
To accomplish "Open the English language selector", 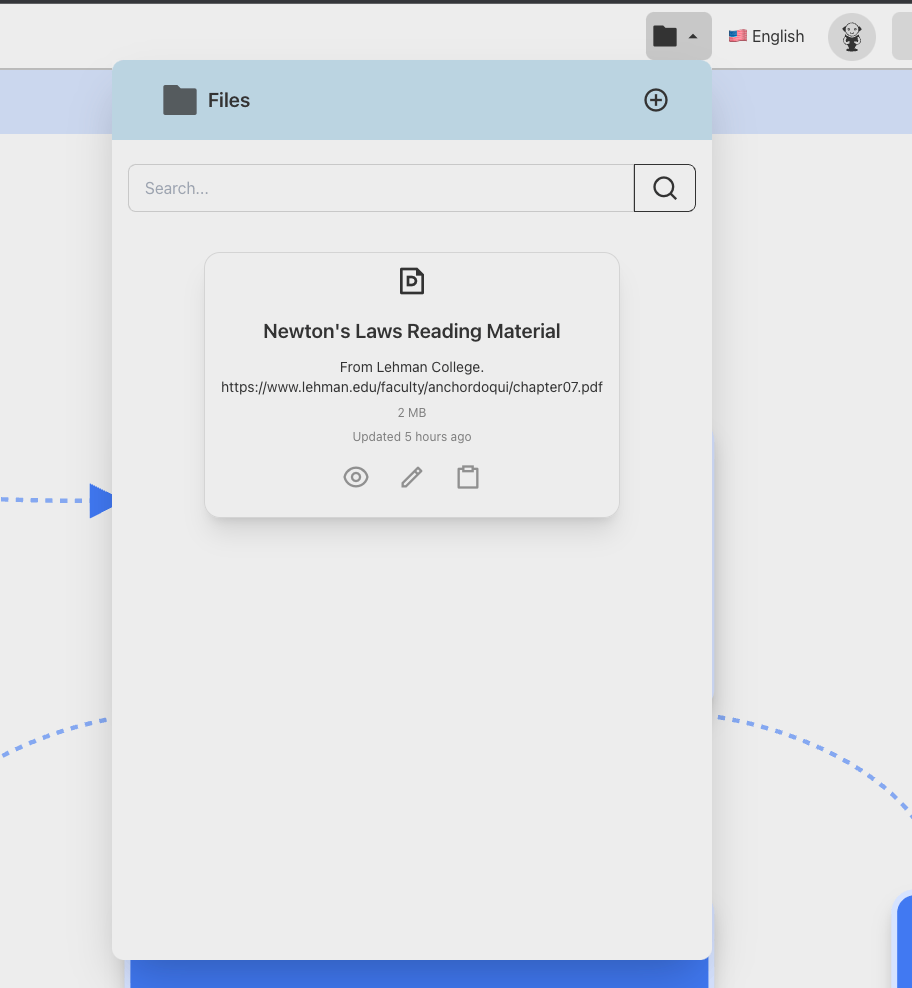I will 766,36.
